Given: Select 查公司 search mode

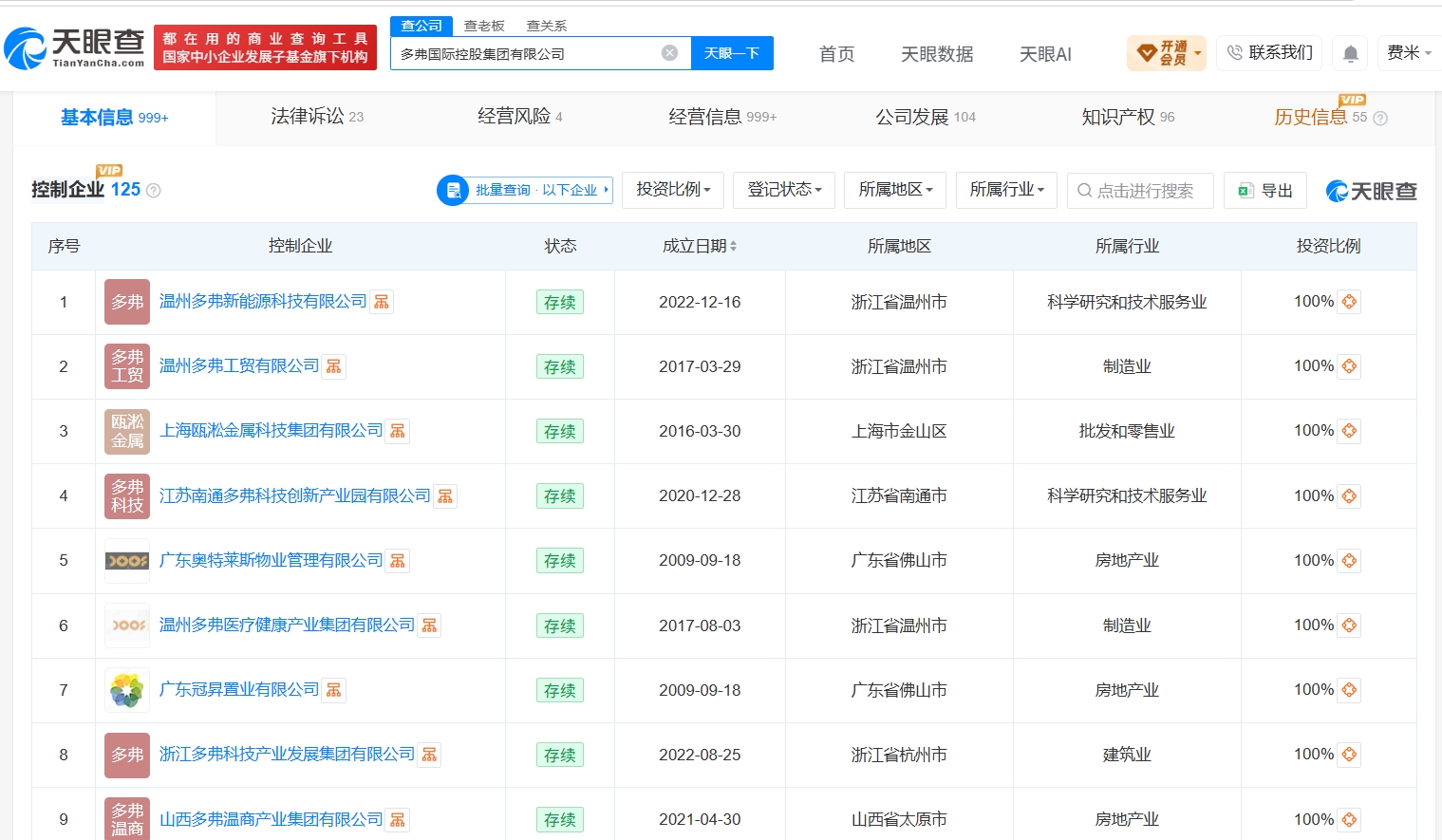Looking at the screenshot, I should pyautogui.click(x=421, y=26).
